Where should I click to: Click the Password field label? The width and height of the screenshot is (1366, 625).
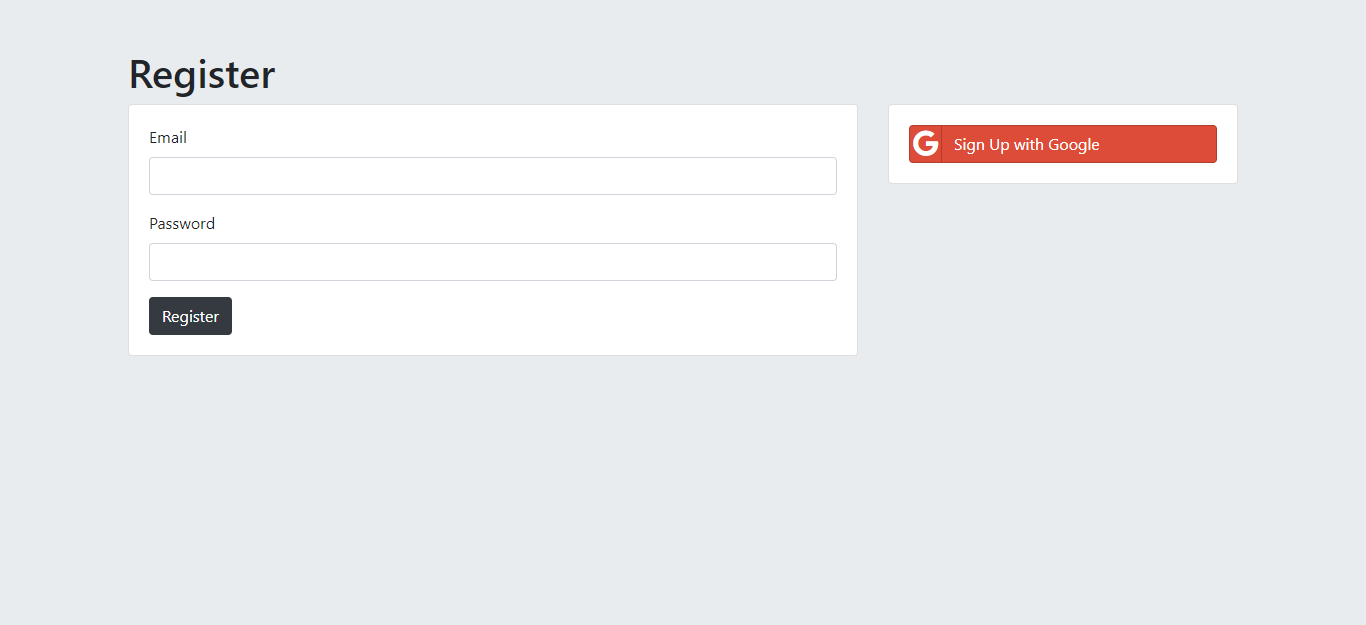coord(182,223)
